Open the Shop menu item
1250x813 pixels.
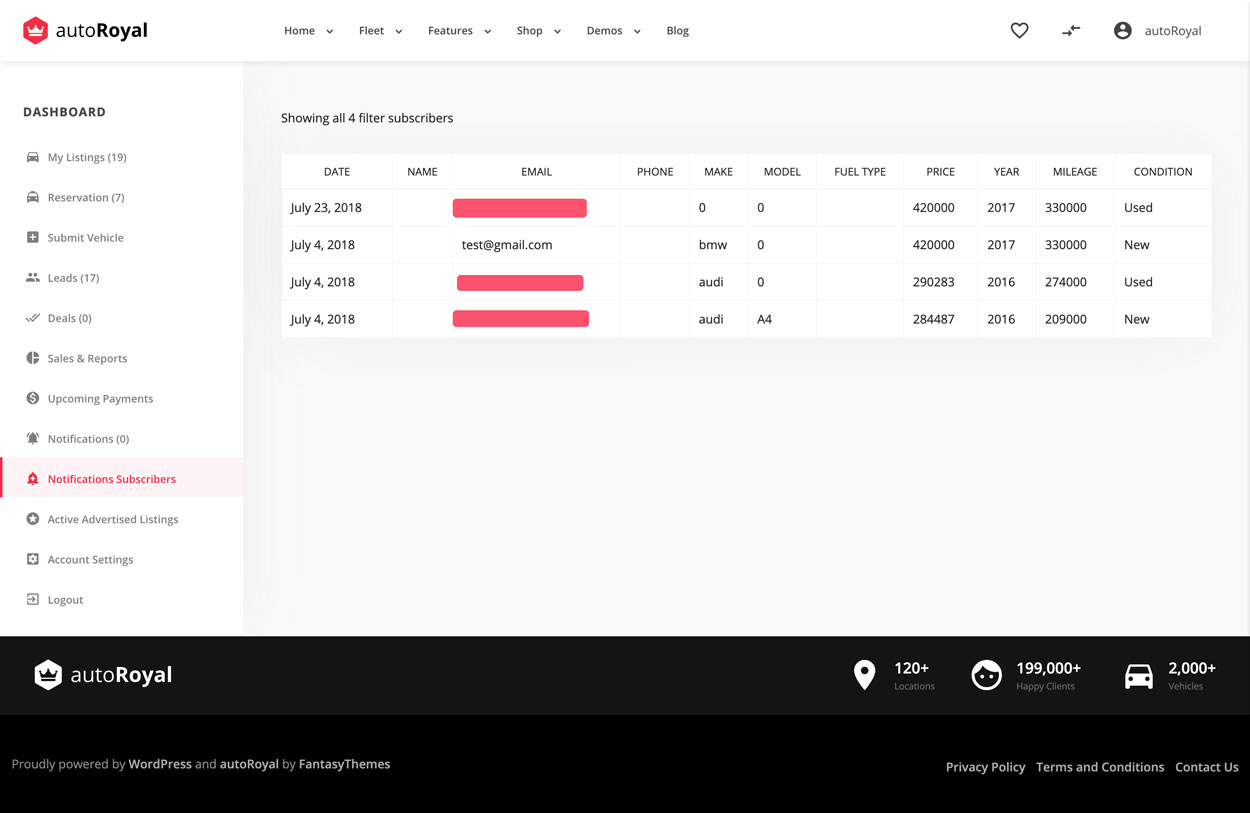click(x=529, y=31)
